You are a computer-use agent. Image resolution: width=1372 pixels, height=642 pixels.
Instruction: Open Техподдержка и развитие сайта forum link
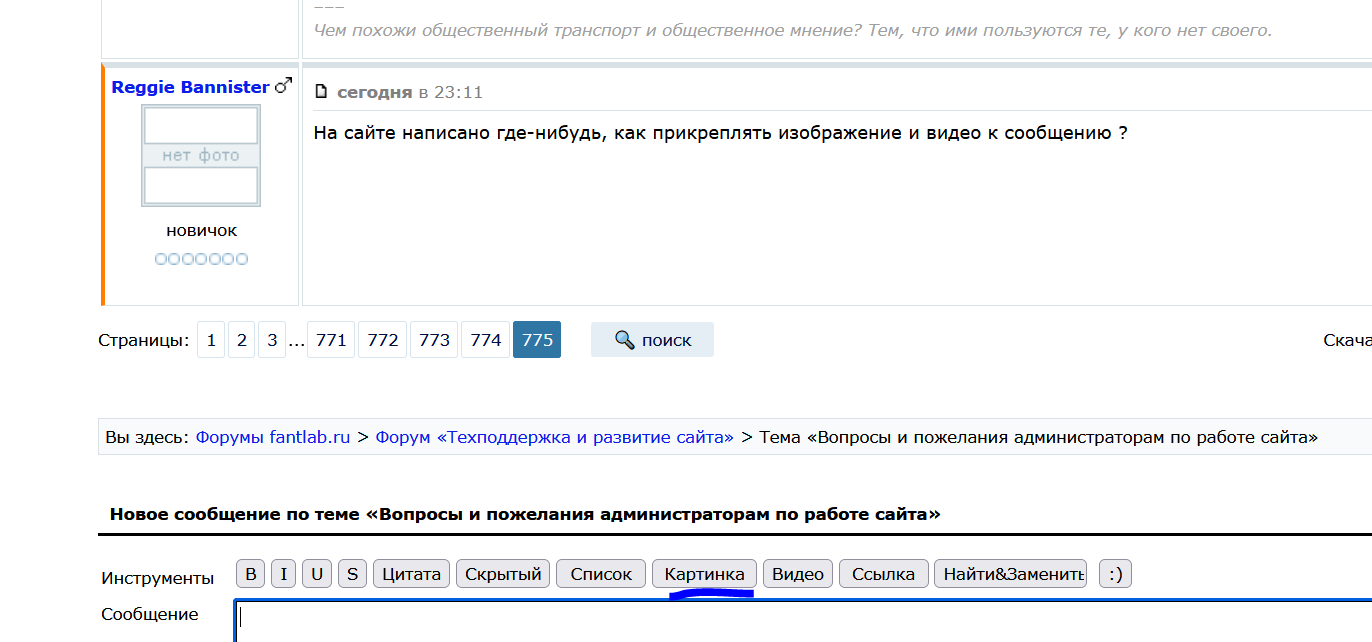click(554, 437)
